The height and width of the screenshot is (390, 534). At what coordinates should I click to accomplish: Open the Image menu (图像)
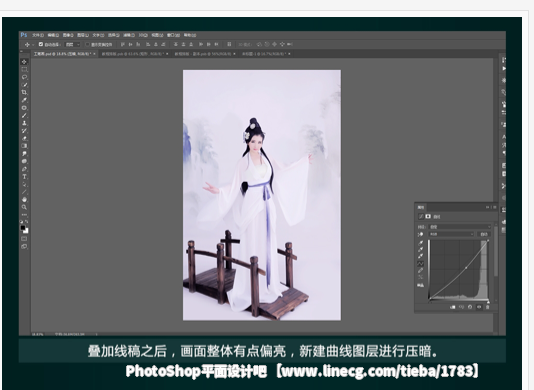point(68,35)
